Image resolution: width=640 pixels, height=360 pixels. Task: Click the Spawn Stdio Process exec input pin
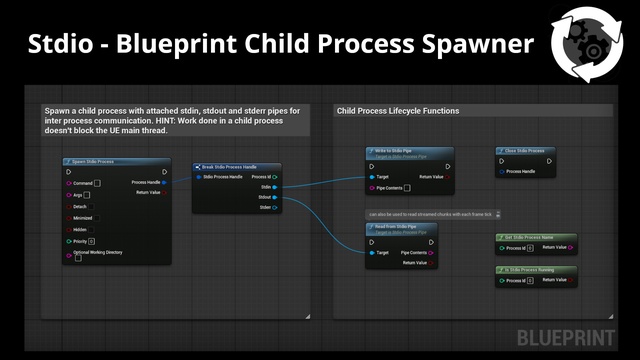point(69,172)
